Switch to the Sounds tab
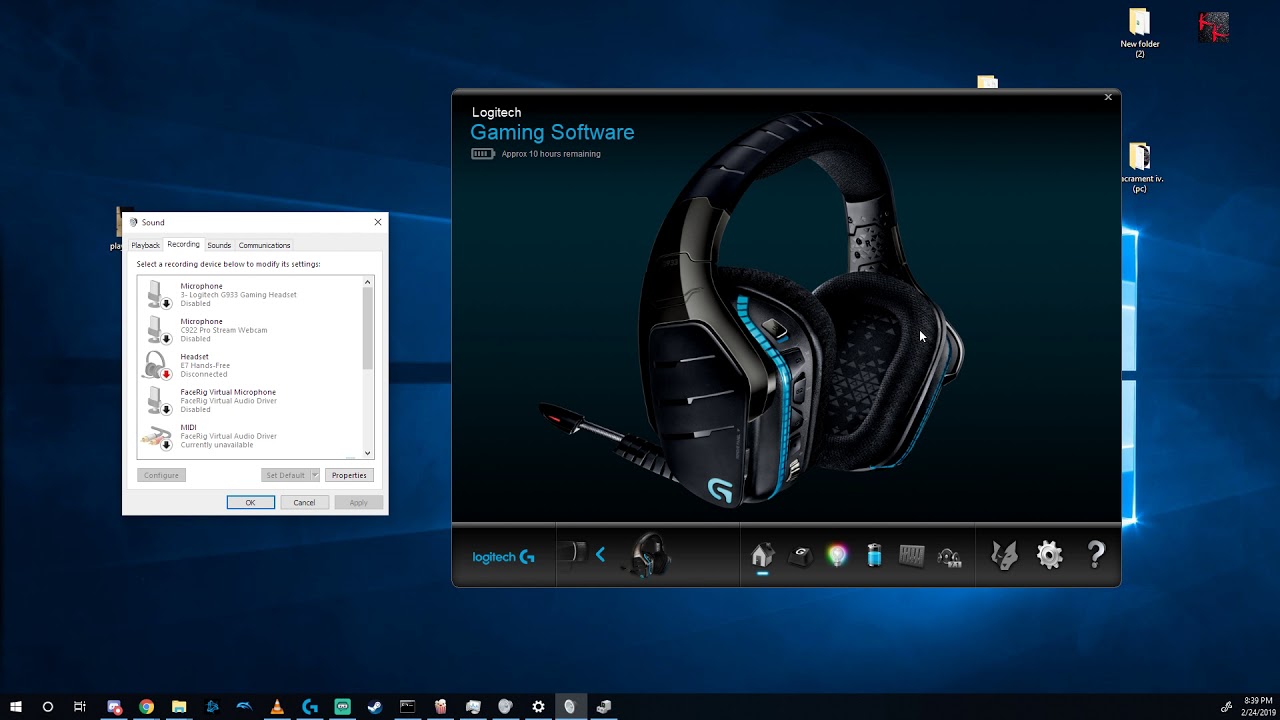Screen dimensions: 1280x720 (x=219, y=245)
